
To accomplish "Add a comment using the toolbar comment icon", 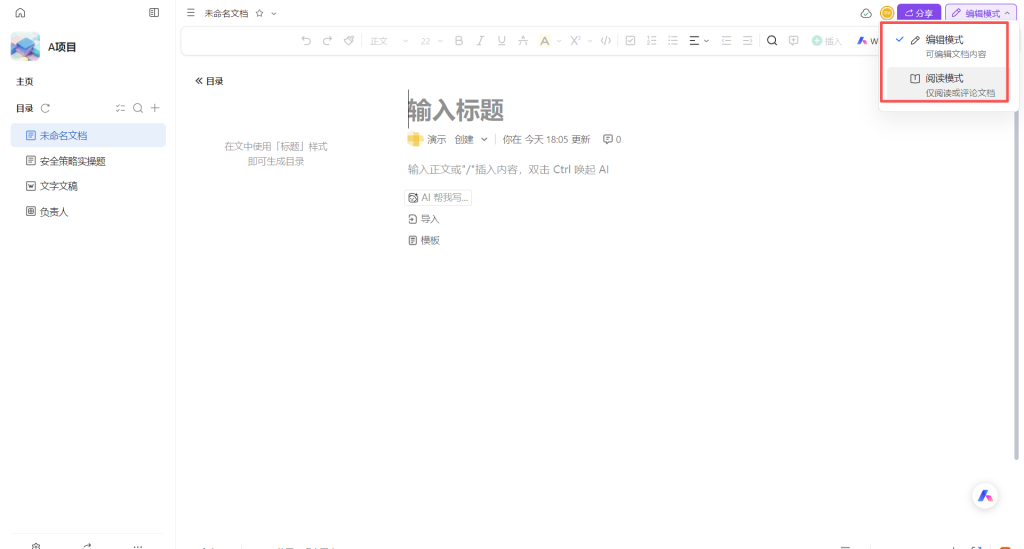I will 793,40.
